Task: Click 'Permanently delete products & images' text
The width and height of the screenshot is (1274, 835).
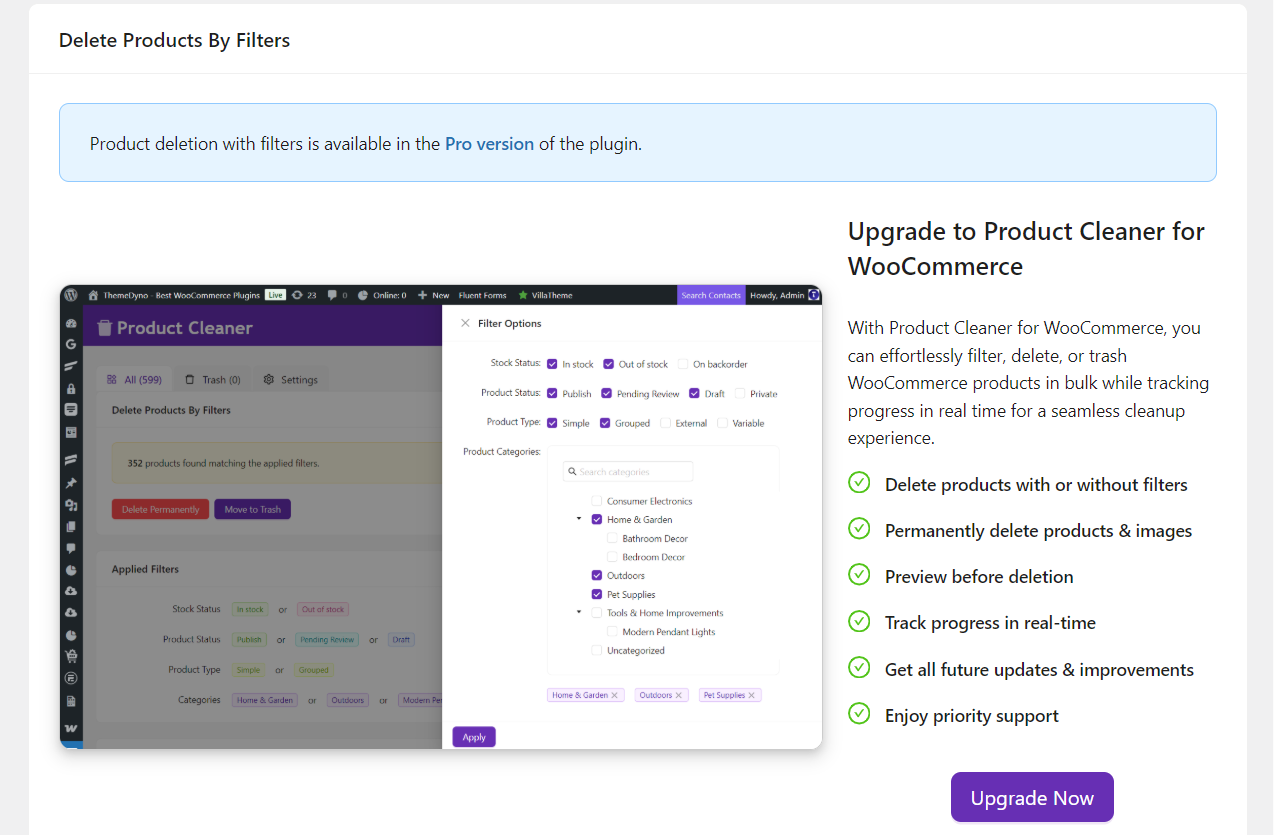Action: pyautogui.click(x=1038, y=531)
